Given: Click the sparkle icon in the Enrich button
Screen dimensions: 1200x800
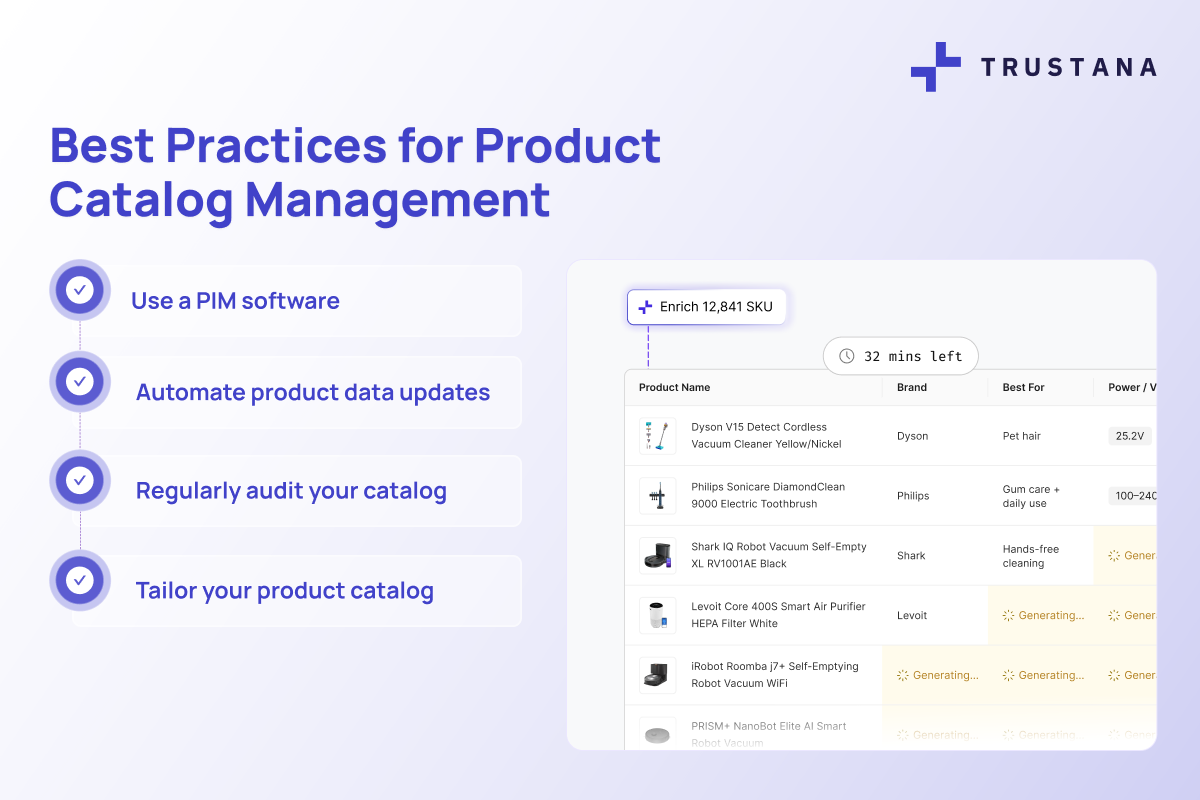Looking at the screenshot, I should 646,307.
